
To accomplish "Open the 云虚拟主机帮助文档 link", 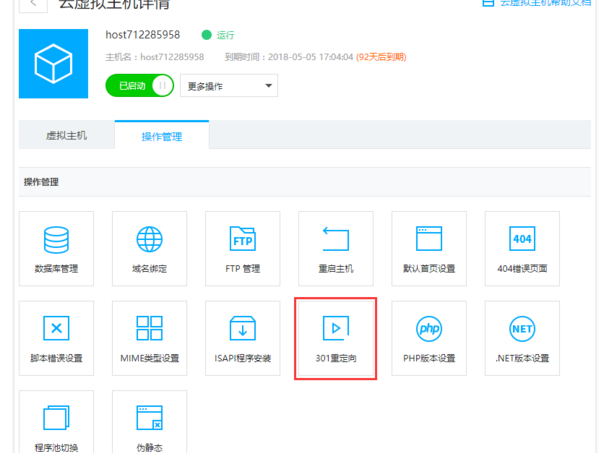I will (x=537, y=3).
